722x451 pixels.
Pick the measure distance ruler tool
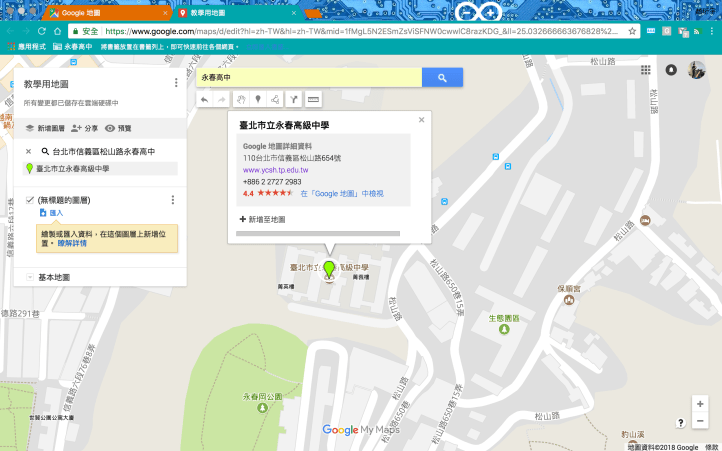click(313, 100)
